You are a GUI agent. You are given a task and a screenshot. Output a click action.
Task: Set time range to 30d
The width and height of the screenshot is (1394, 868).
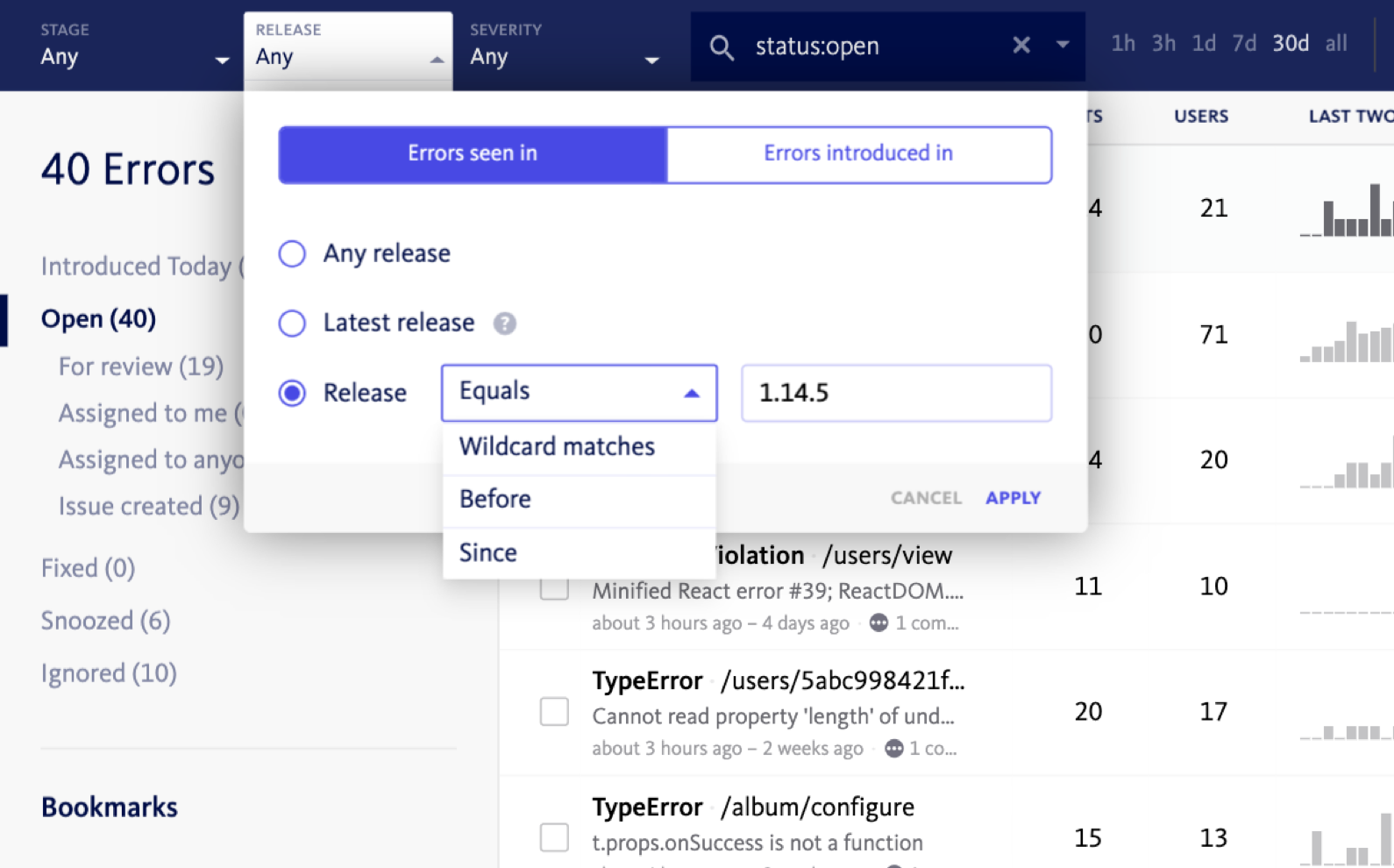click(1291, 43)
